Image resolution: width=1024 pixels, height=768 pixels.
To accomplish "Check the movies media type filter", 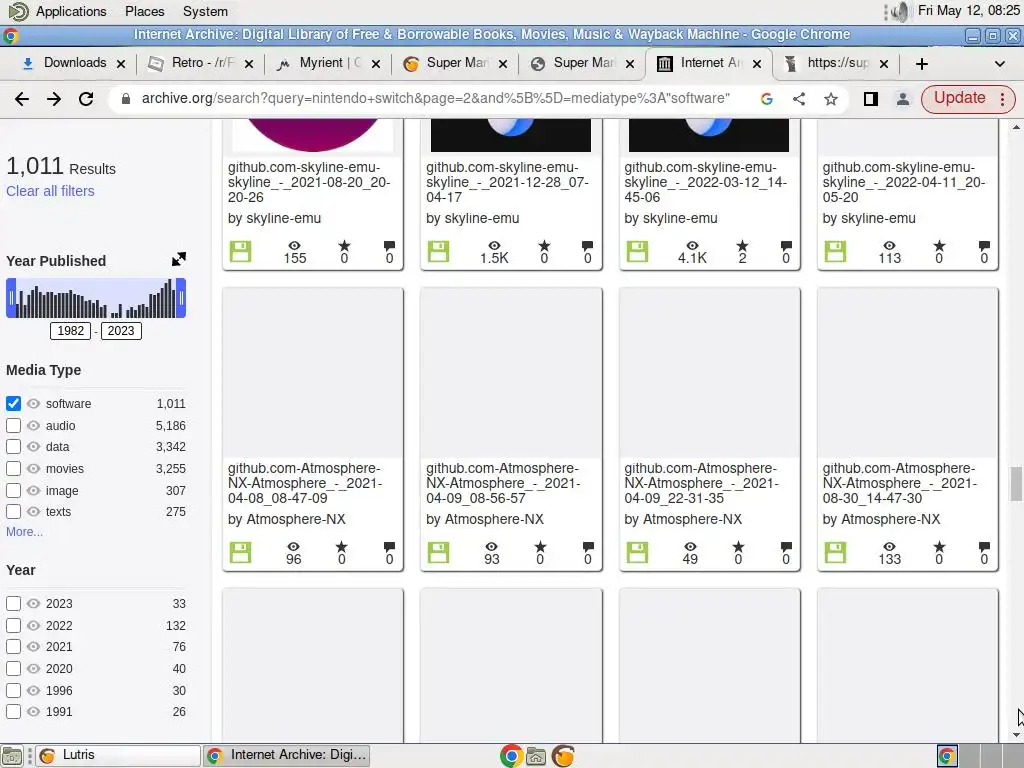I will [13, 469].
